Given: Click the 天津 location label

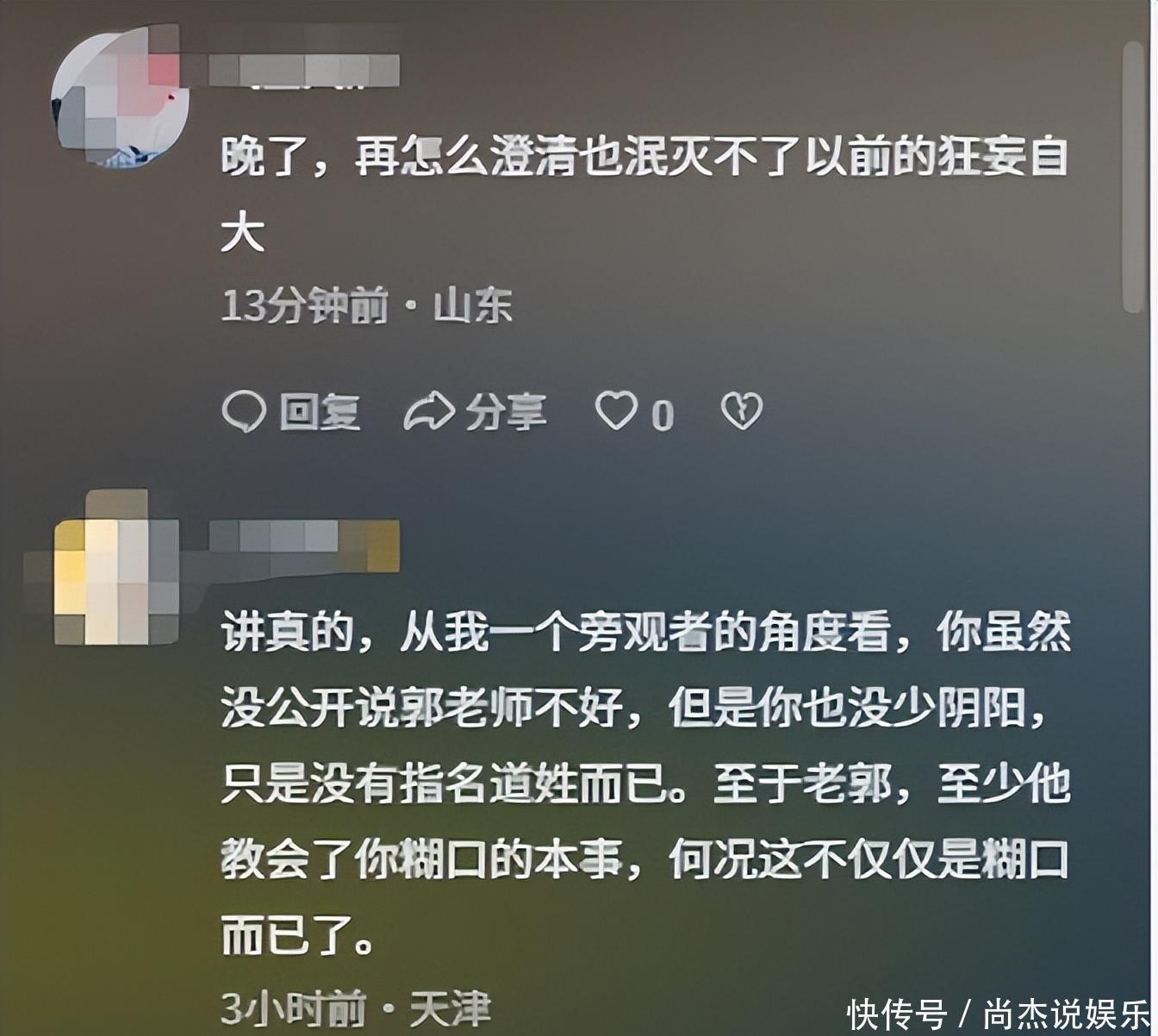Looking at the screenshot, I should pyautogui.click(x=451, y=1008).
